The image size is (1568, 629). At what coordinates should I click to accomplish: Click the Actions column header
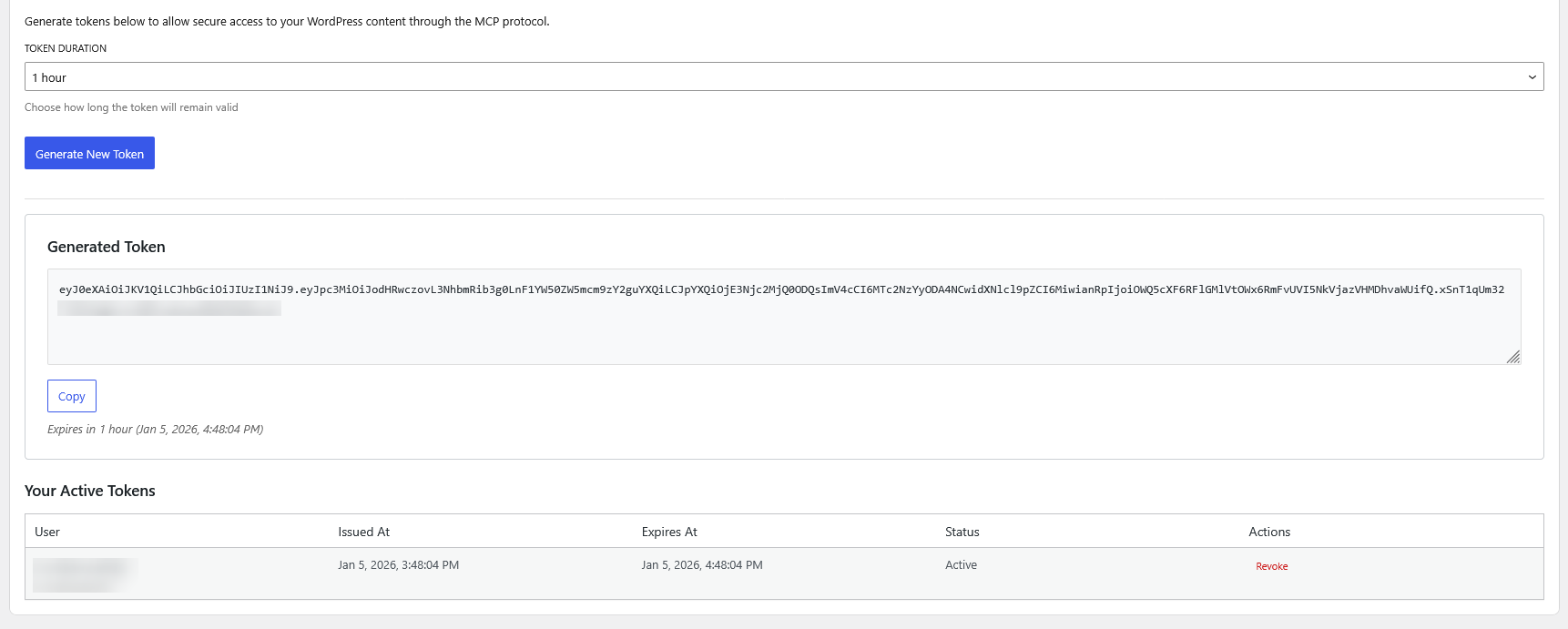(1268, 532)
